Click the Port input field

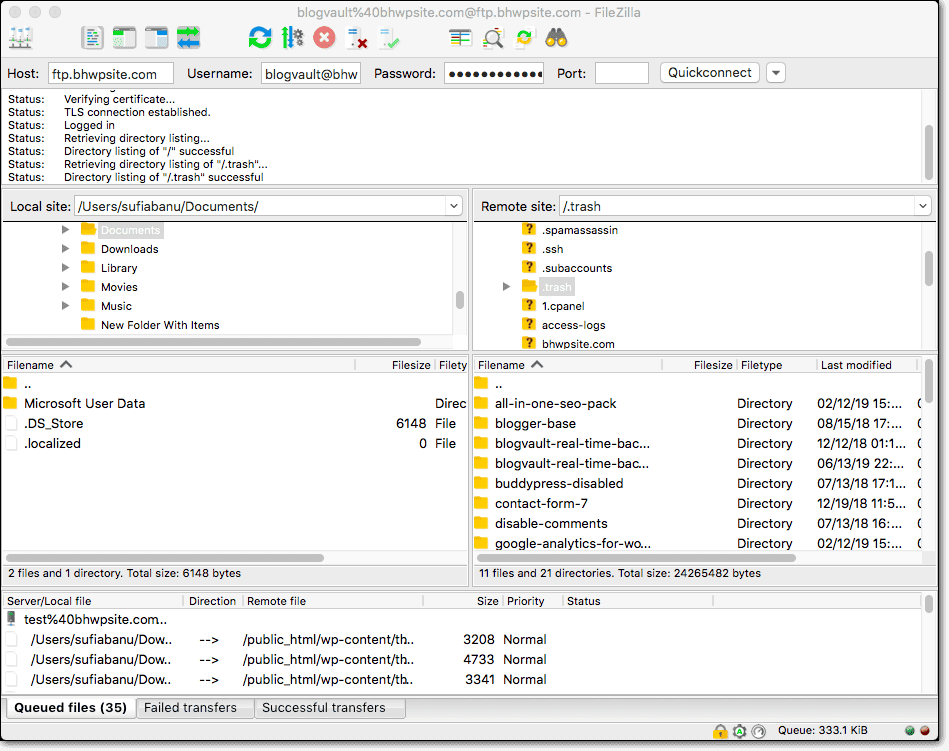622,73
